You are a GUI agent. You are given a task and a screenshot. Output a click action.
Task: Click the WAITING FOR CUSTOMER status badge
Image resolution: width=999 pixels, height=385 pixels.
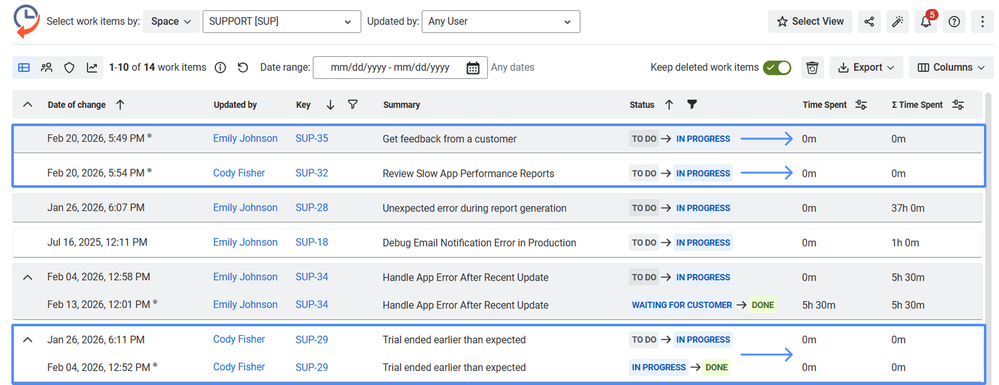click(x=682, y=305)
